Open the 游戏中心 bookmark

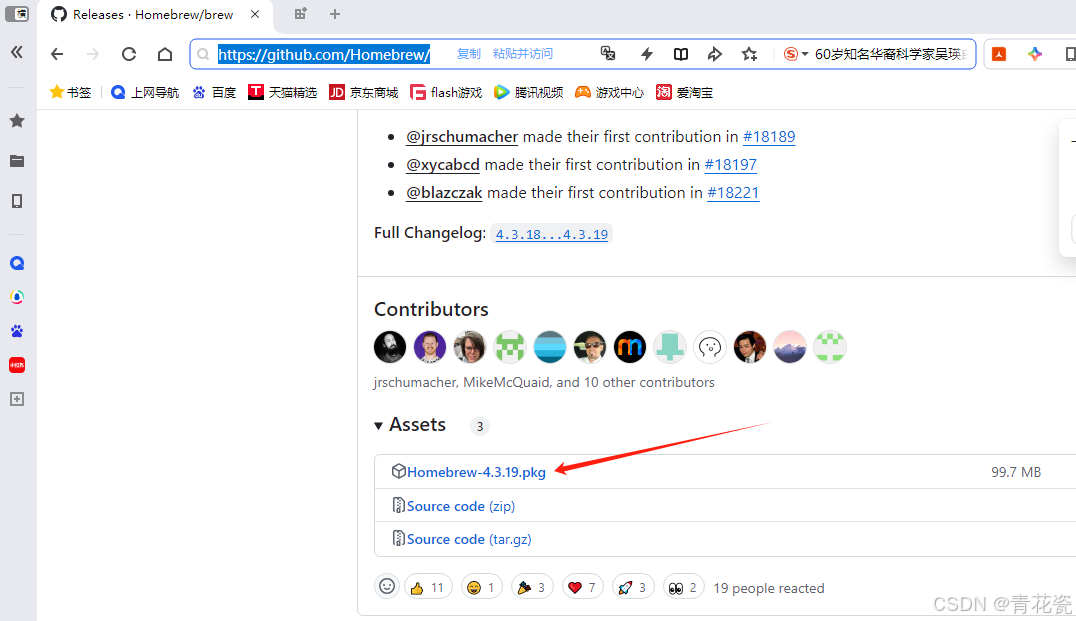(609, 92)
